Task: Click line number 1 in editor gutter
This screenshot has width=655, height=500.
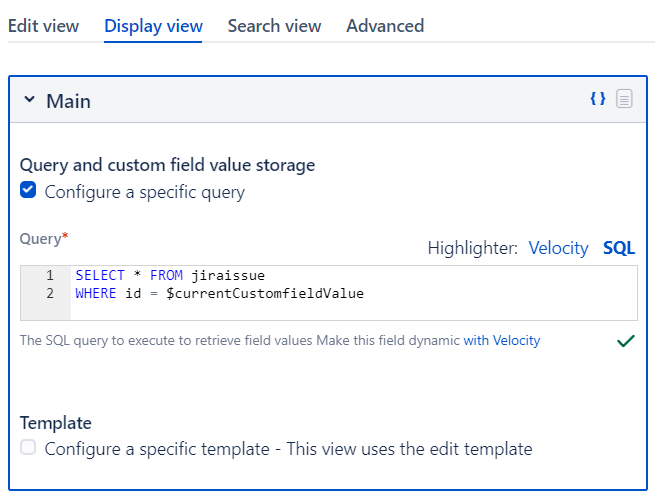Action: [49, 275]
